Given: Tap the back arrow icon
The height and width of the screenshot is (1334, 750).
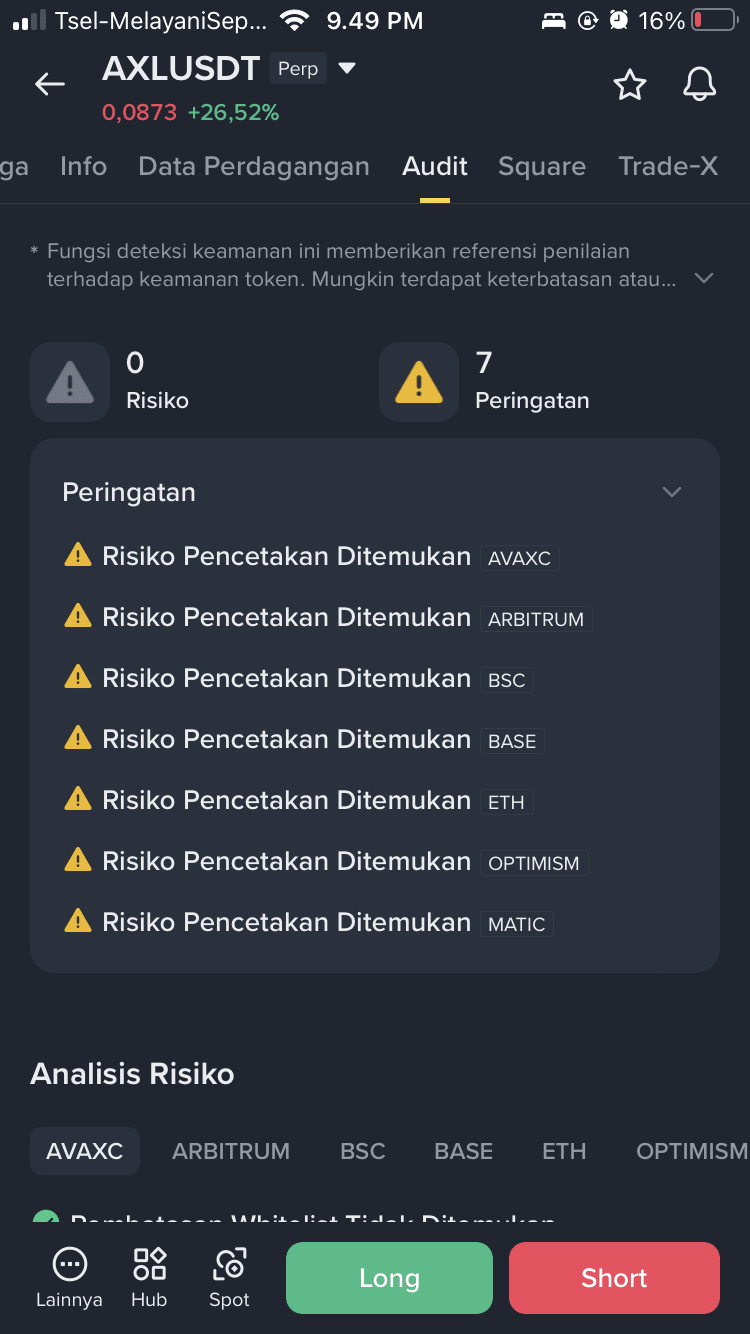Looking at the screenshot, I should point(50,85).
